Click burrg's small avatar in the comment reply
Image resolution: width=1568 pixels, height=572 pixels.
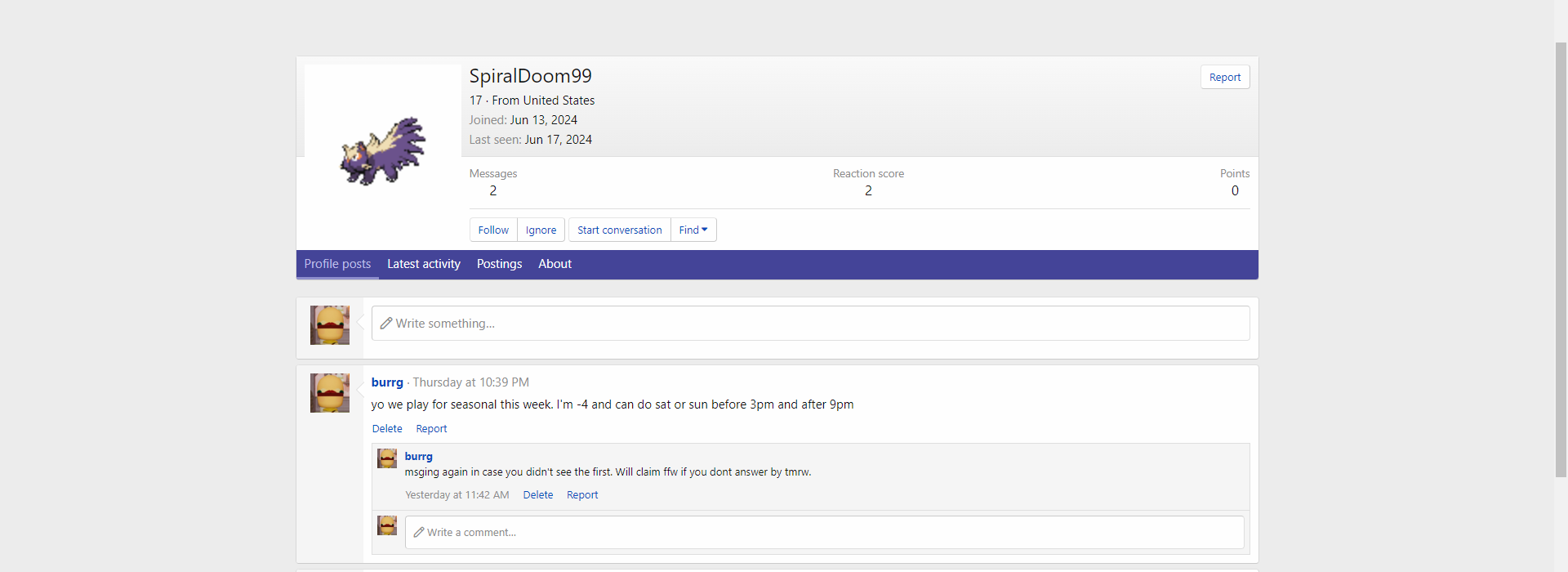point(387,458)
